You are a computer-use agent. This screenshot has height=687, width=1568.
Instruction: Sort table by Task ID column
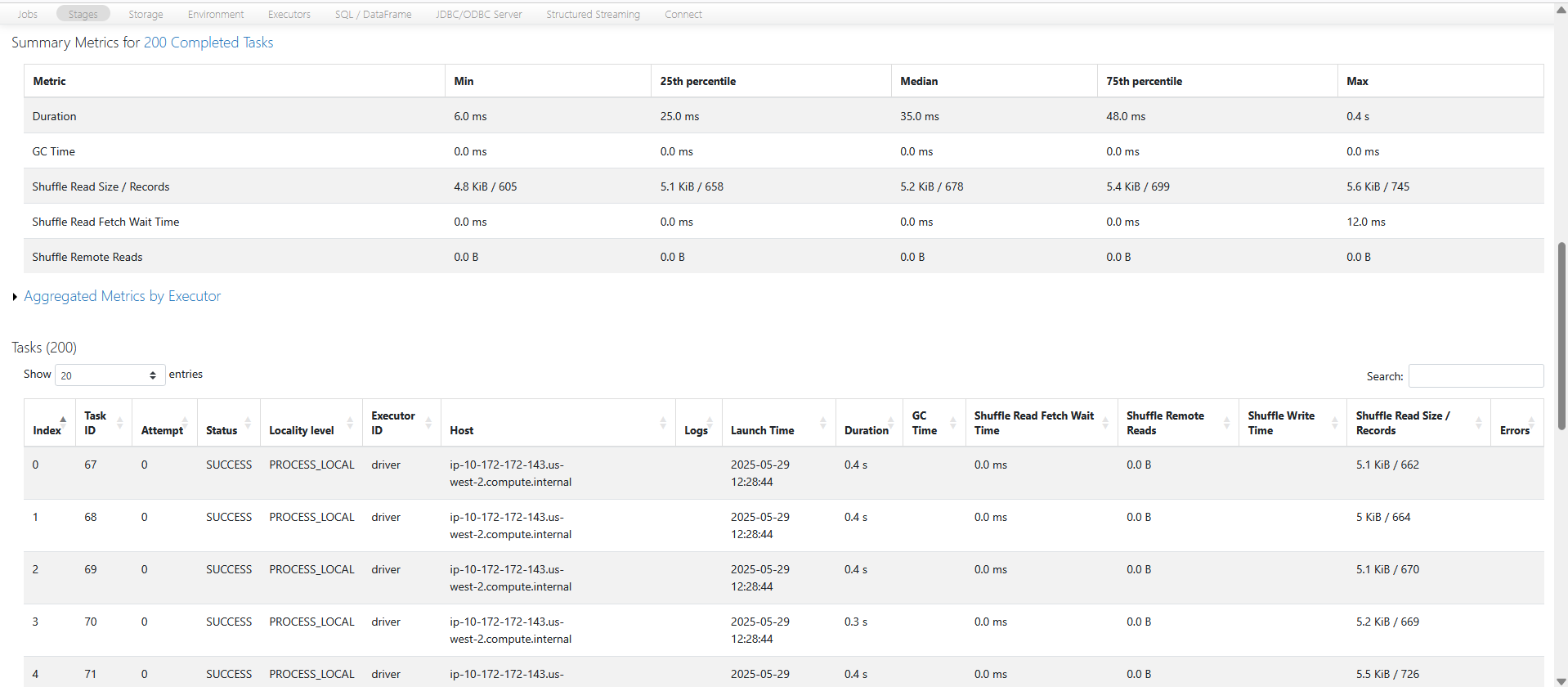click(95, 423)
